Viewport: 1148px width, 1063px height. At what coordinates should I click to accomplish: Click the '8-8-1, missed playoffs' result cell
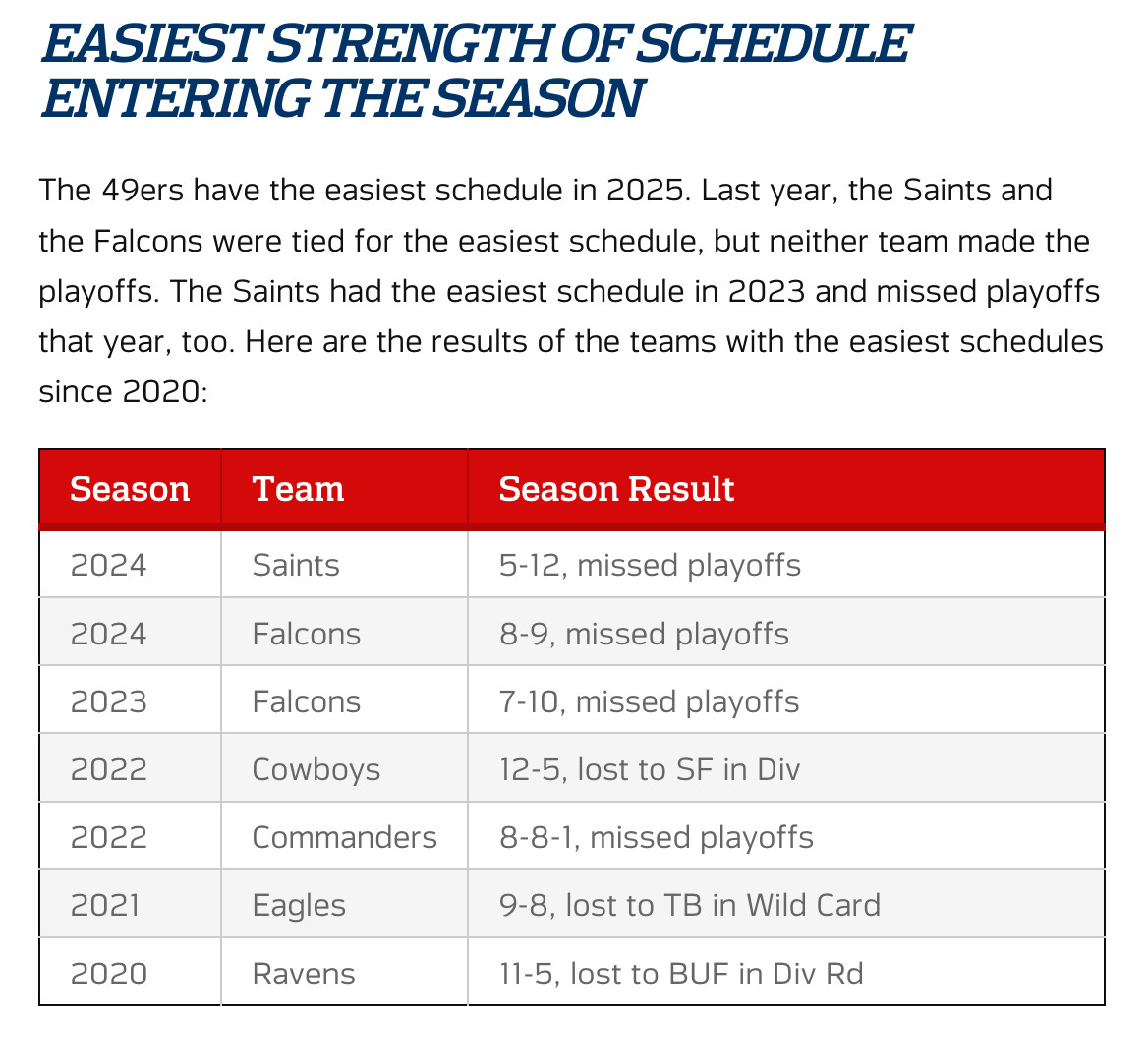[656, 837]
